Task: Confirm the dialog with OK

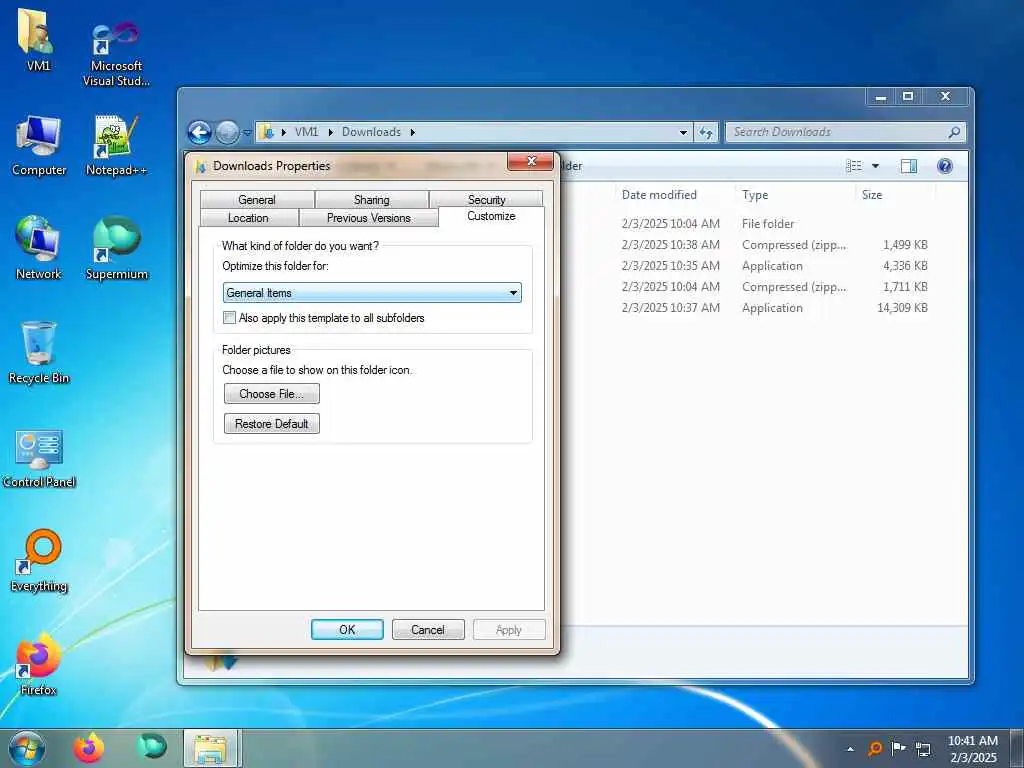Action: [x=347, y=630]
